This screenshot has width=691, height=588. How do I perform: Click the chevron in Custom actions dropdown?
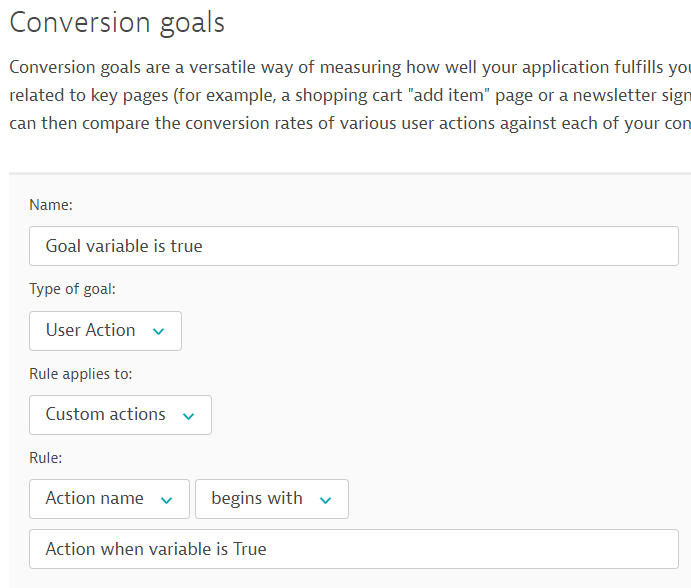188,415
